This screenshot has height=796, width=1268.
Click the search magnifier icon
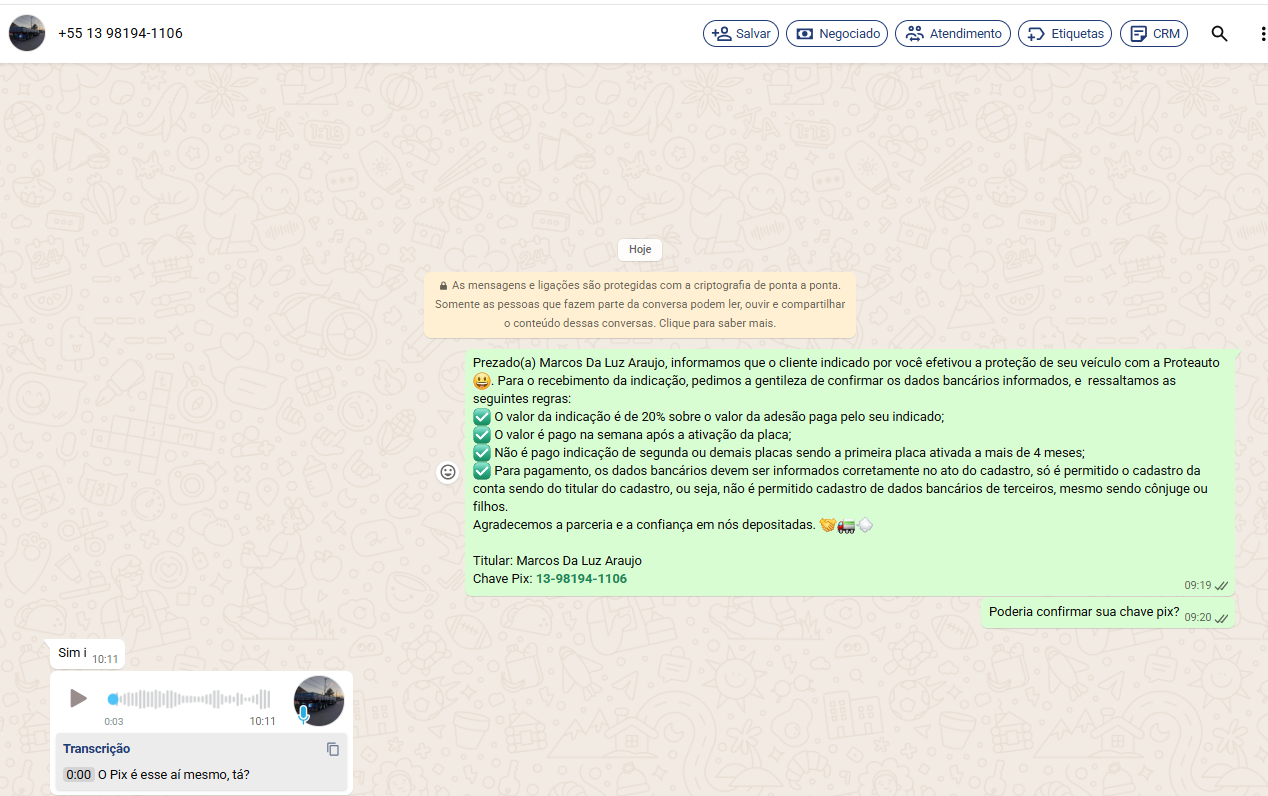(1219, 34)
